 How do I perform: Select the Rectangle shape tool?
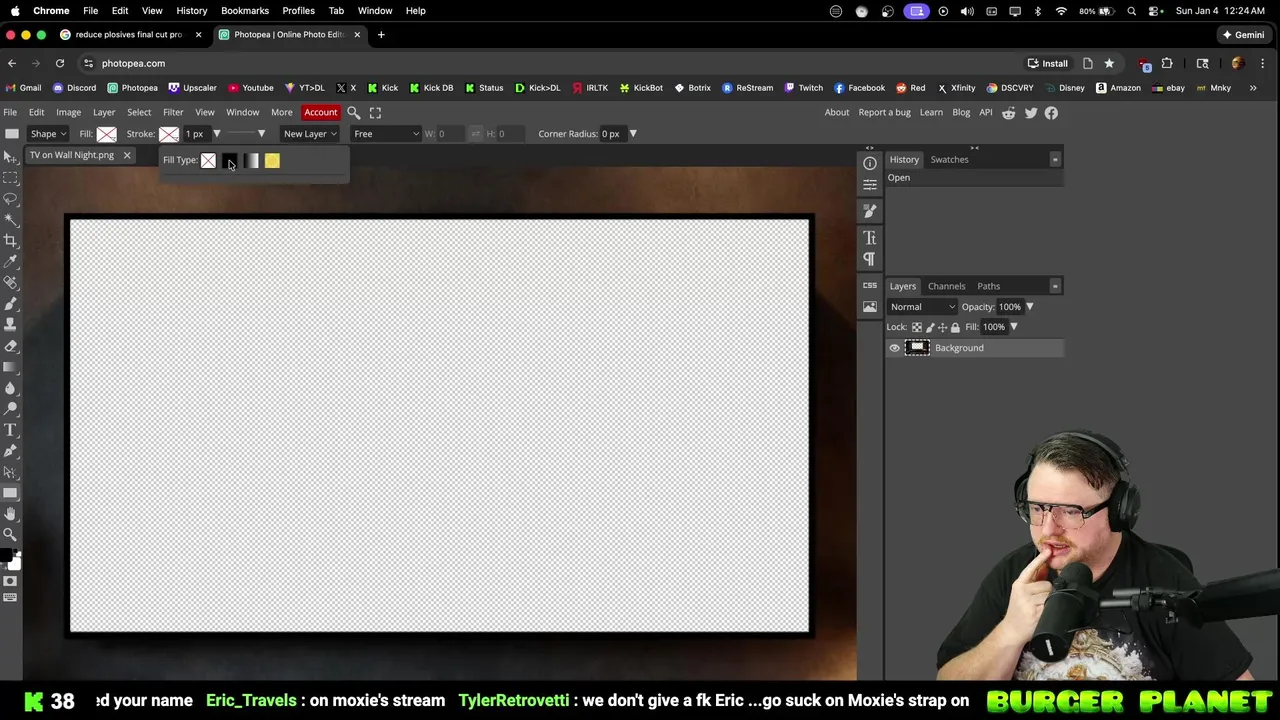pyautogui.click(x=10, y=493)
